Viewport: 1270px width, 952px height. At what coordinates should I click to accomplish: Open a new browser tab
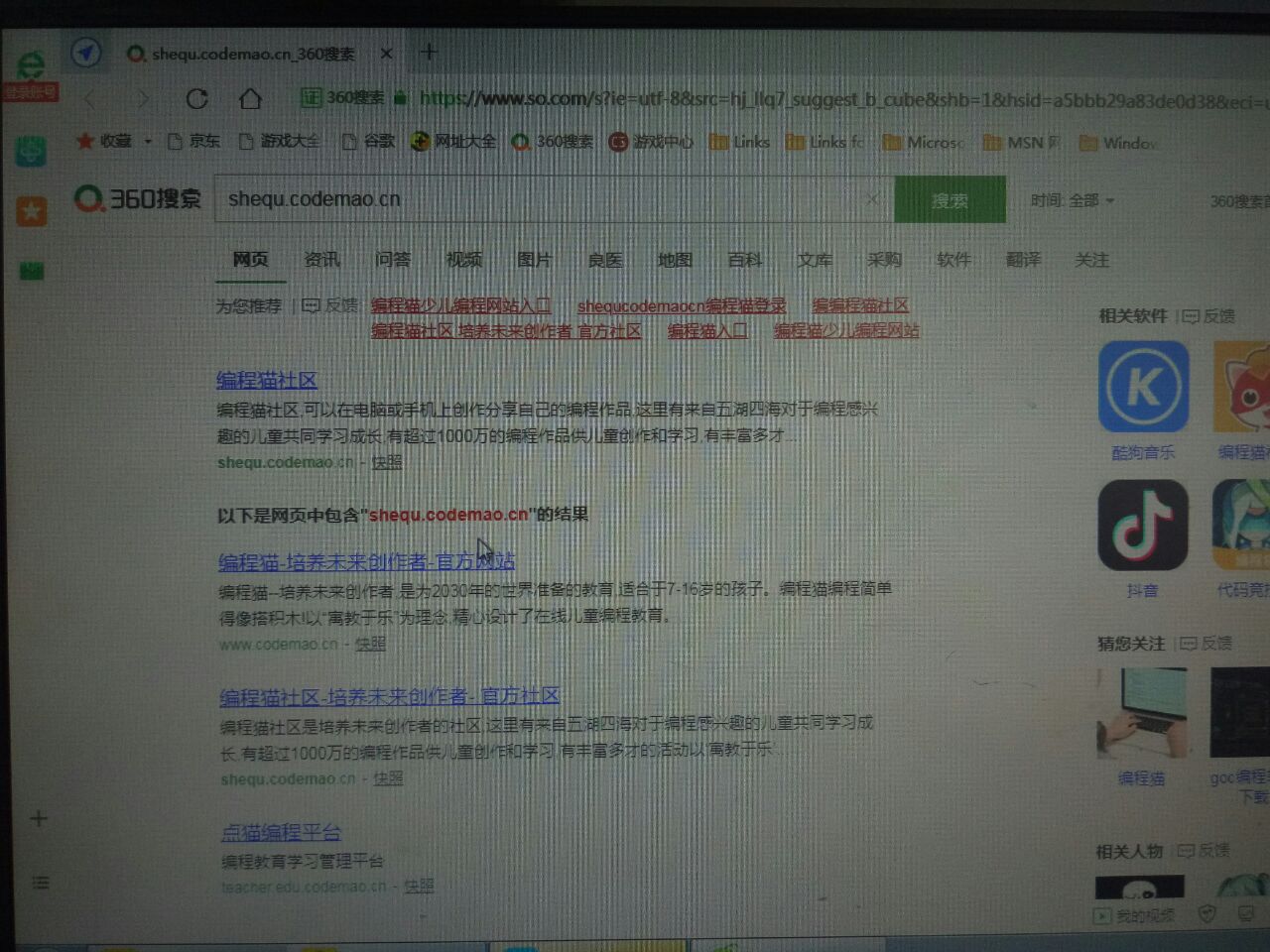429,52
